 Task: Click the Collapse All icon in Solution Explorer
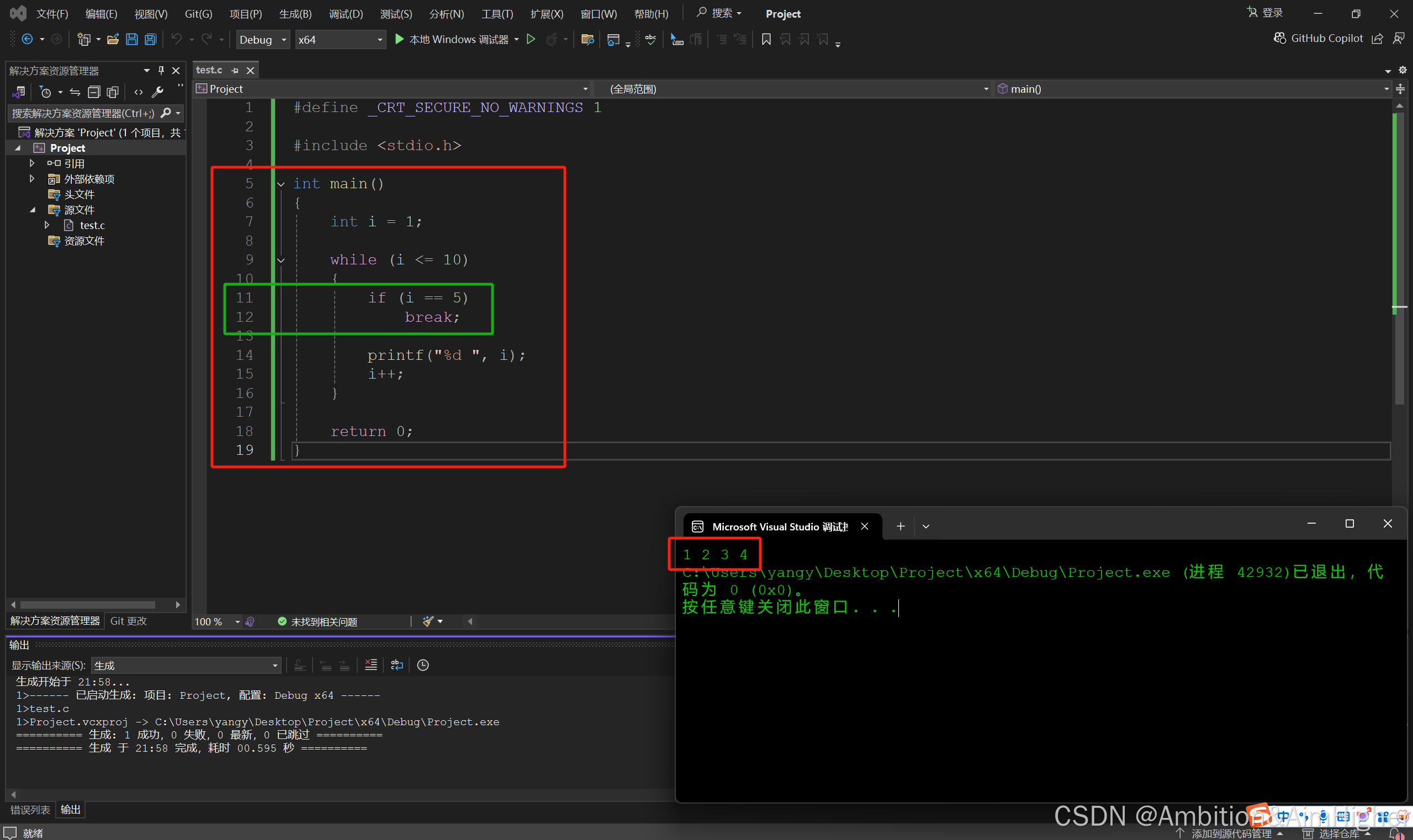tap(94, 92)
